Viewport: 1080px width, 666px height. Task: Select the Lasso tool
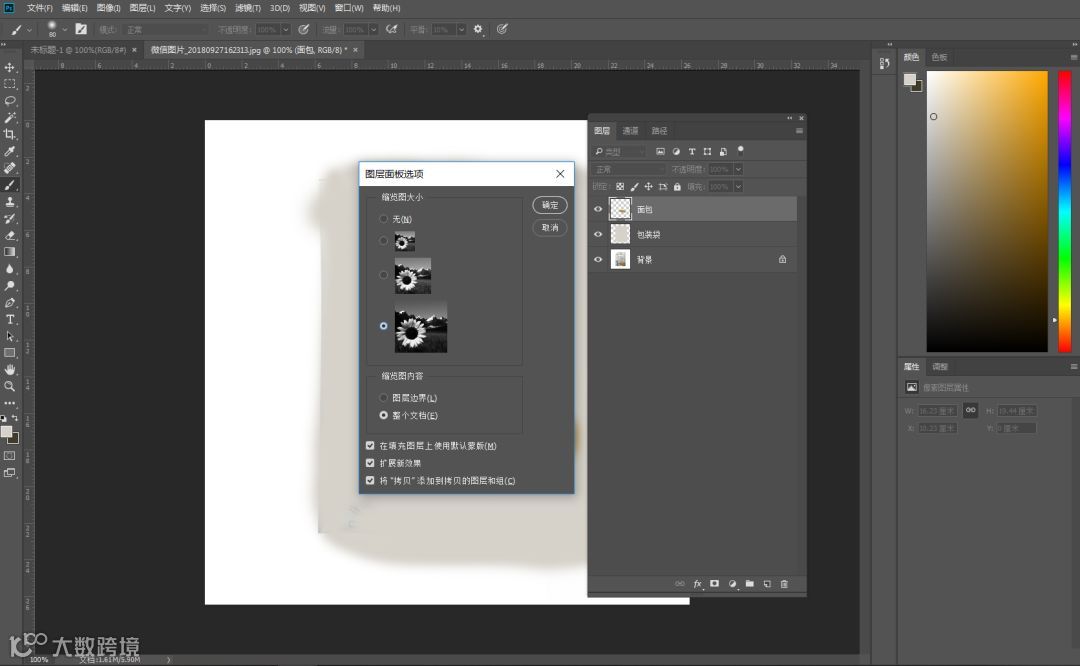point(10,101)
